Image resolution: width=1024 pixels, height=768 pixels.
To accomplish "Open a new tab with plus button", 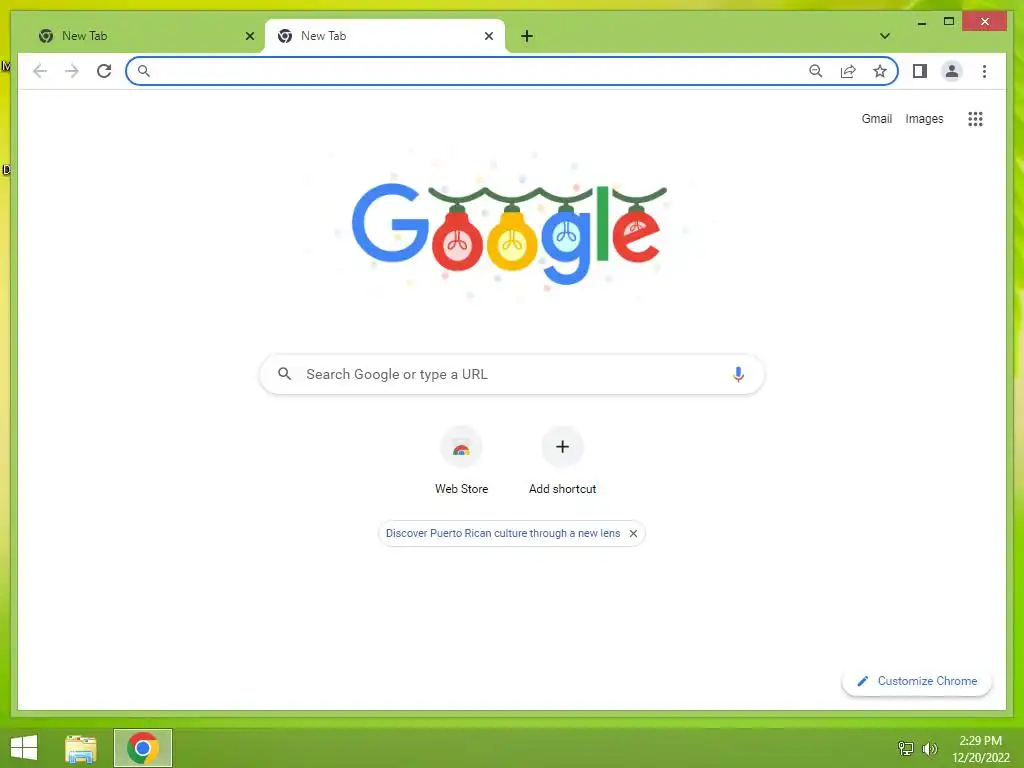I will click(527, 36).
